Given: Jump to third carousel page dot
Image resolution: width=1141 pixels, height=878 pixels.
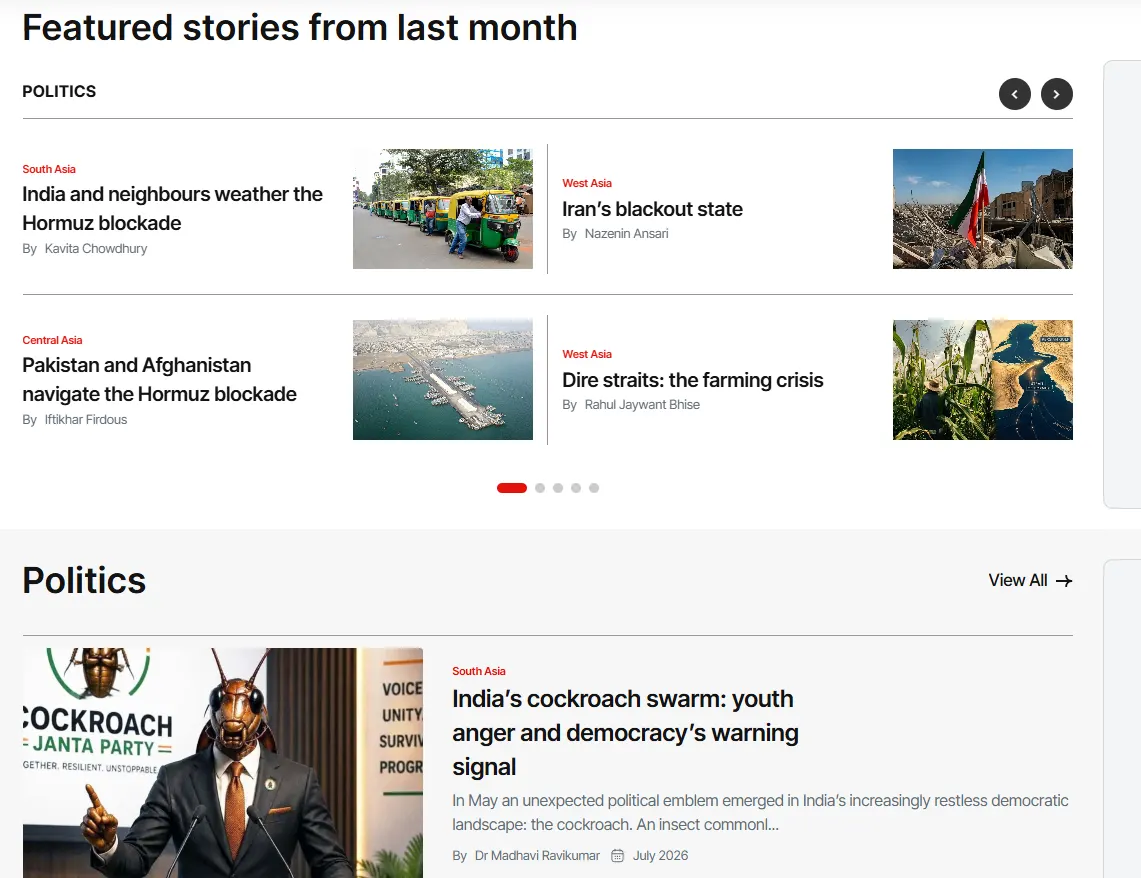Looking at the screenshot, I should point(558,488).
